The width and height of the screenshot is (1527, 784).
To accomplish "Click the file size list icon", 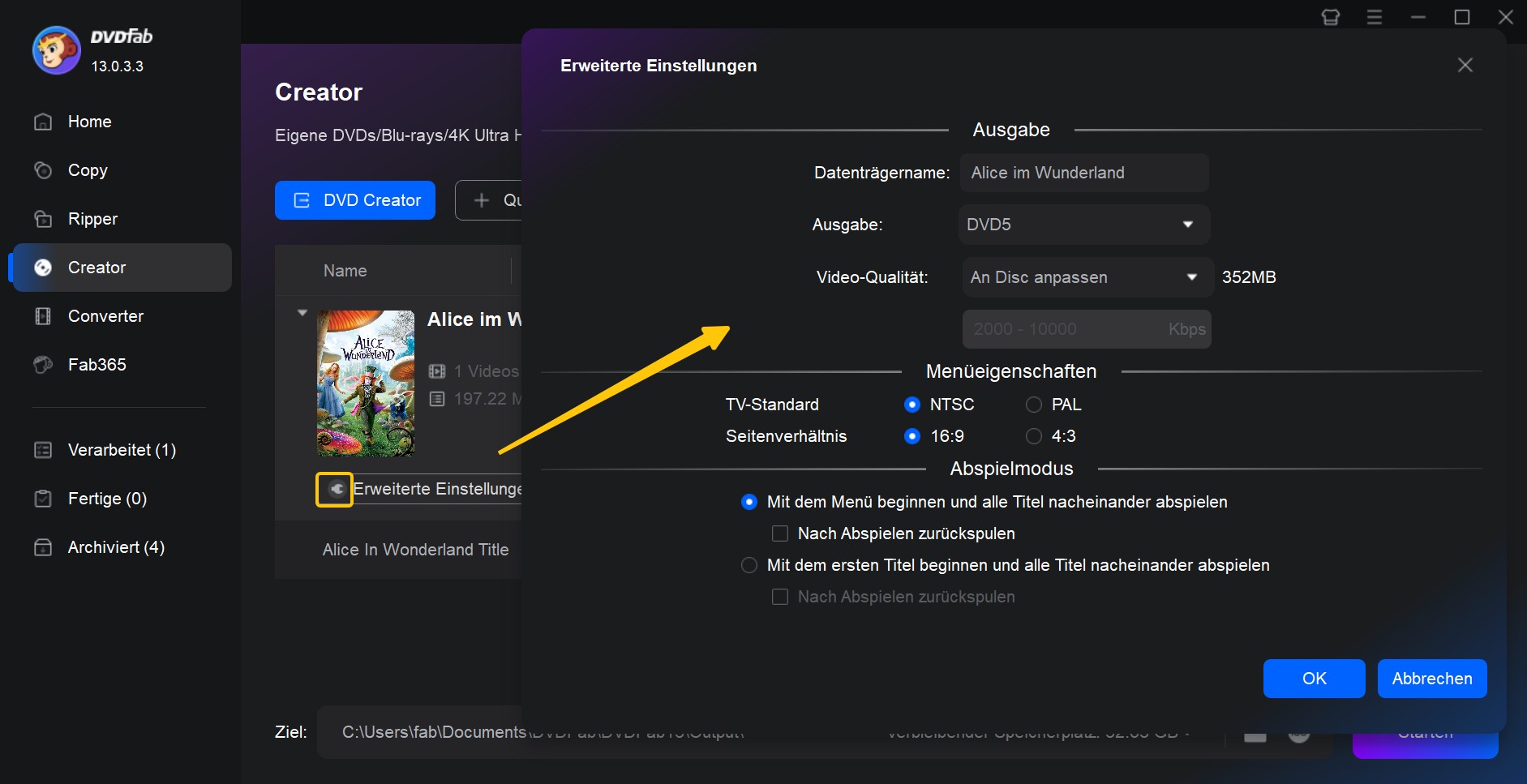I will coord(437,399).
